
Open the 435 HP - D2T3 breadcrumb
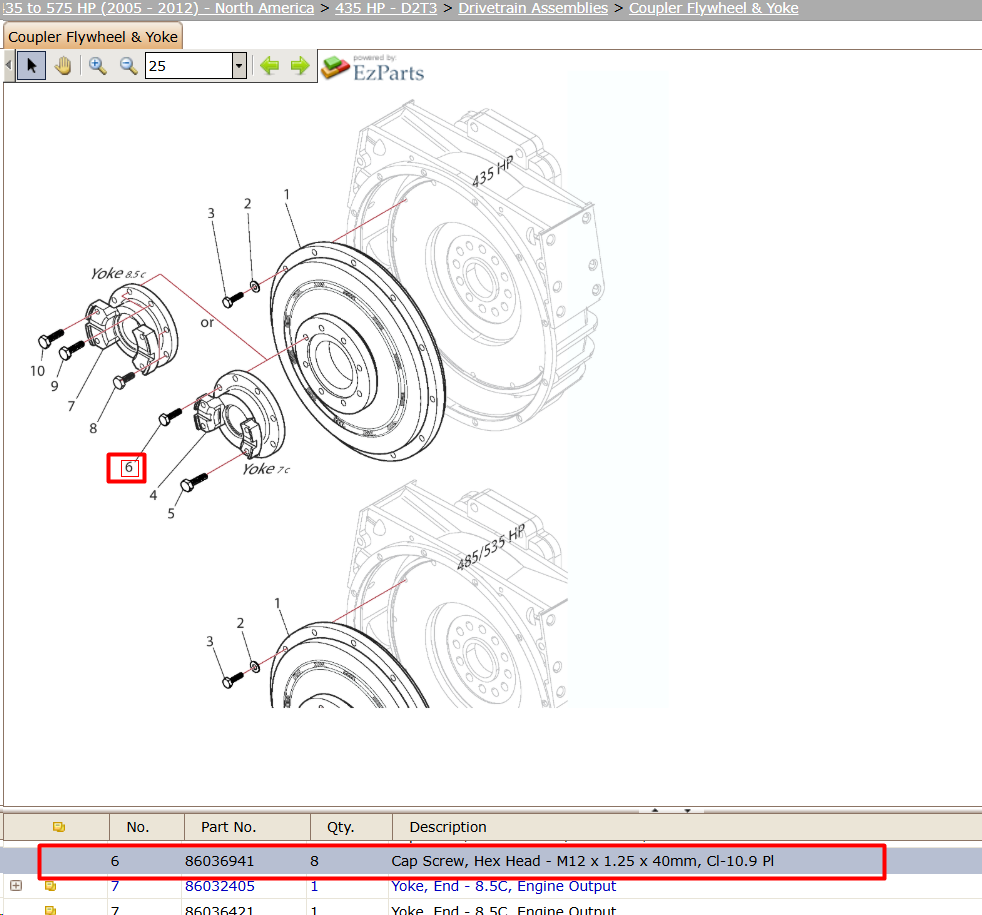(x=386, y=8)
